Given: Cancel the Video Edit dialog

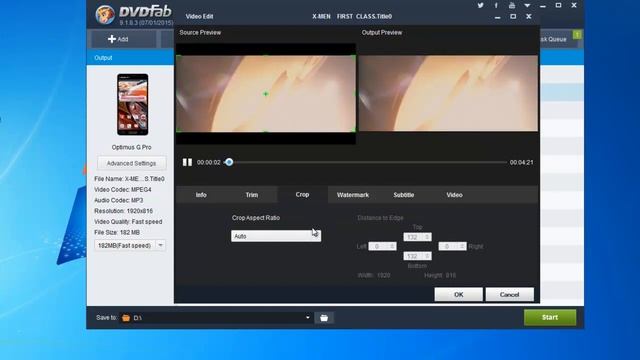Looking at the screenshot, I should point(509,294).
